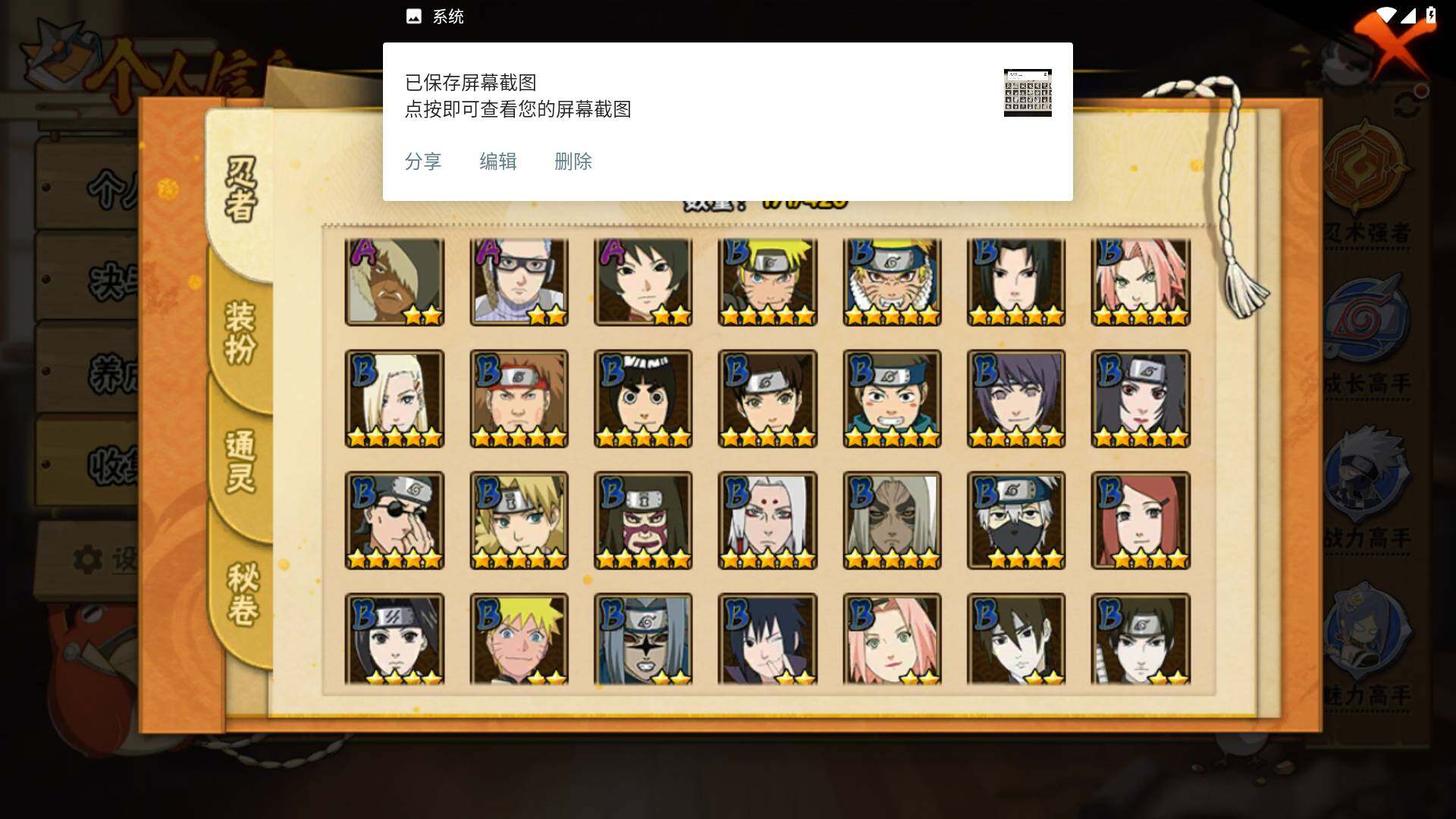Switch to the 通灵 tab
Image resolution: width=1456 pixels, height=819 pixels.
(241, 463)
